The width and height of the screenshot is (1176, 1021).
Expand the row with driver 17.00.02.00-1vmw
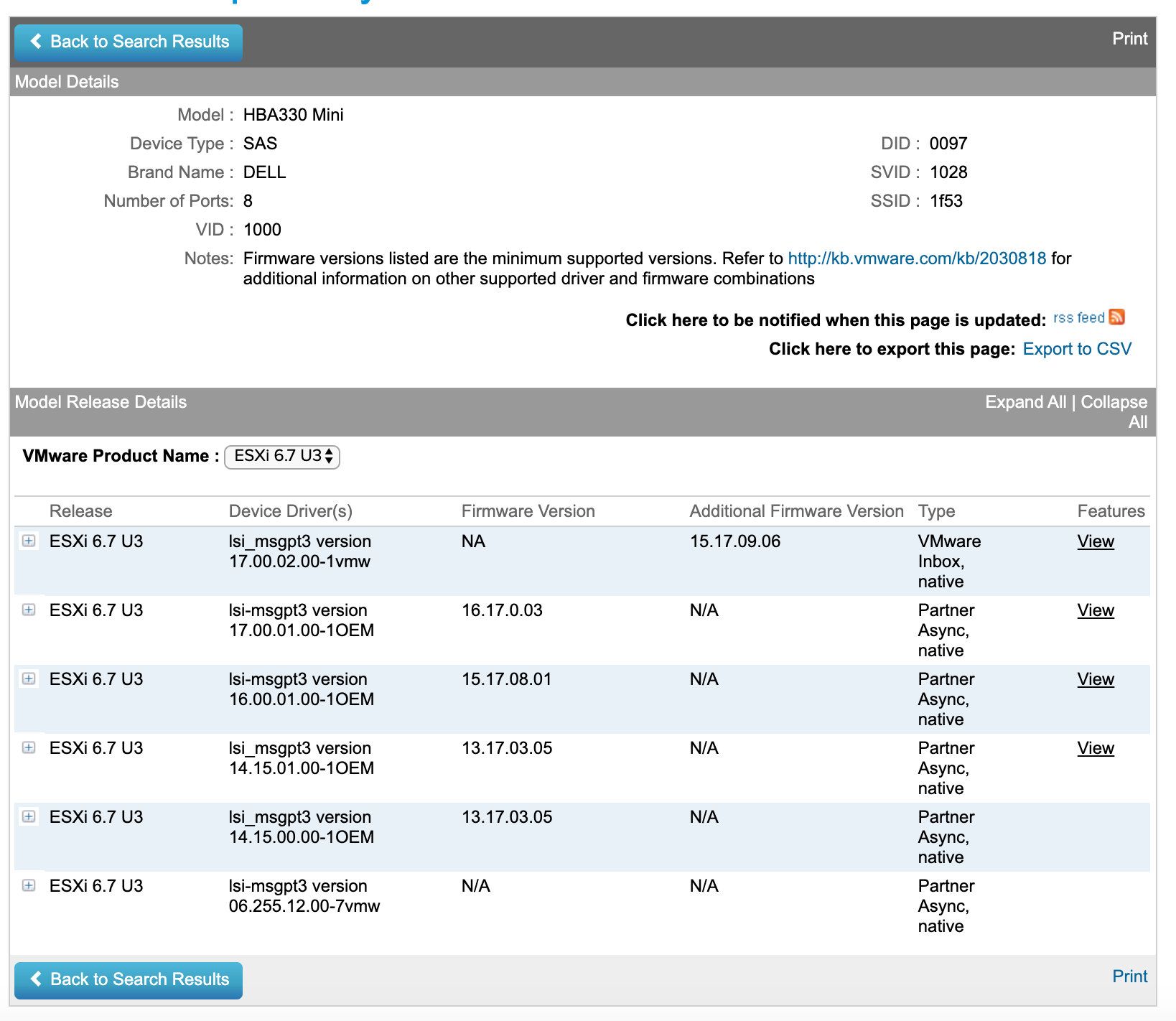pyautogui.click(x=29, y=541)
